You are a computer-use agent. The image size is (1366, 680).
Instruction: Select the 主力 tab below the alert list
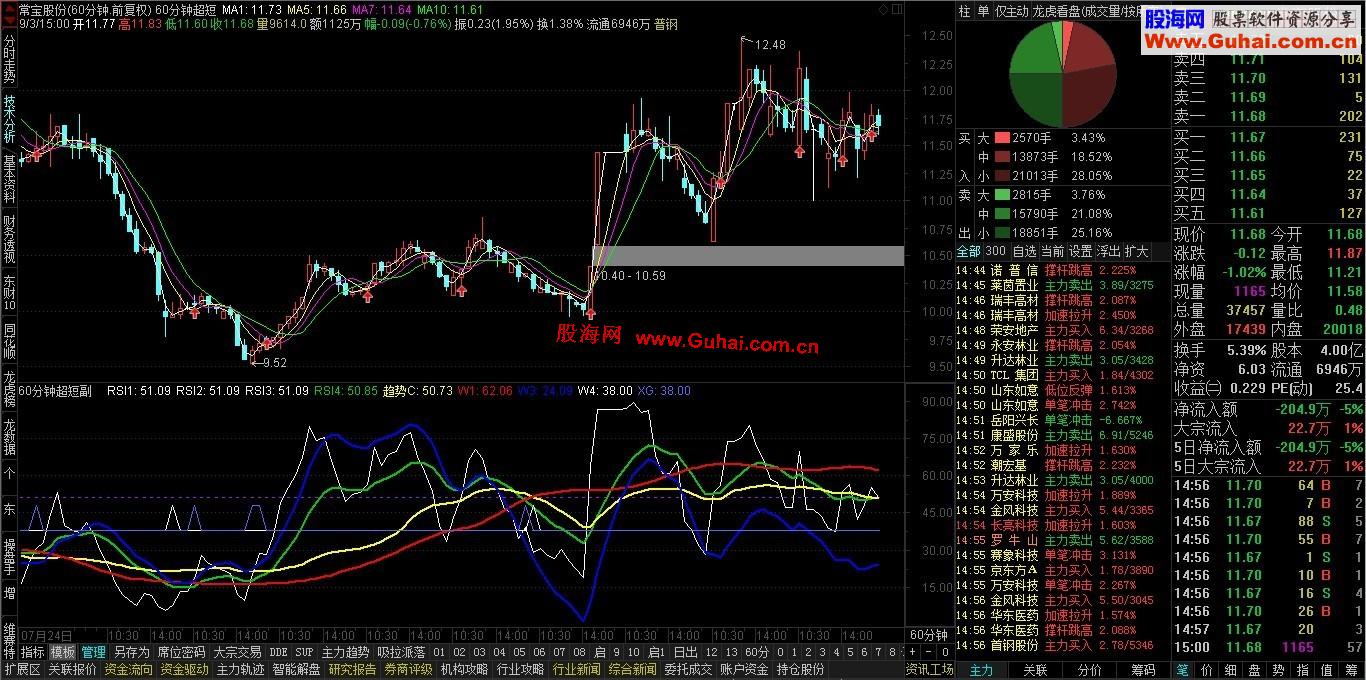pos(982,670)
